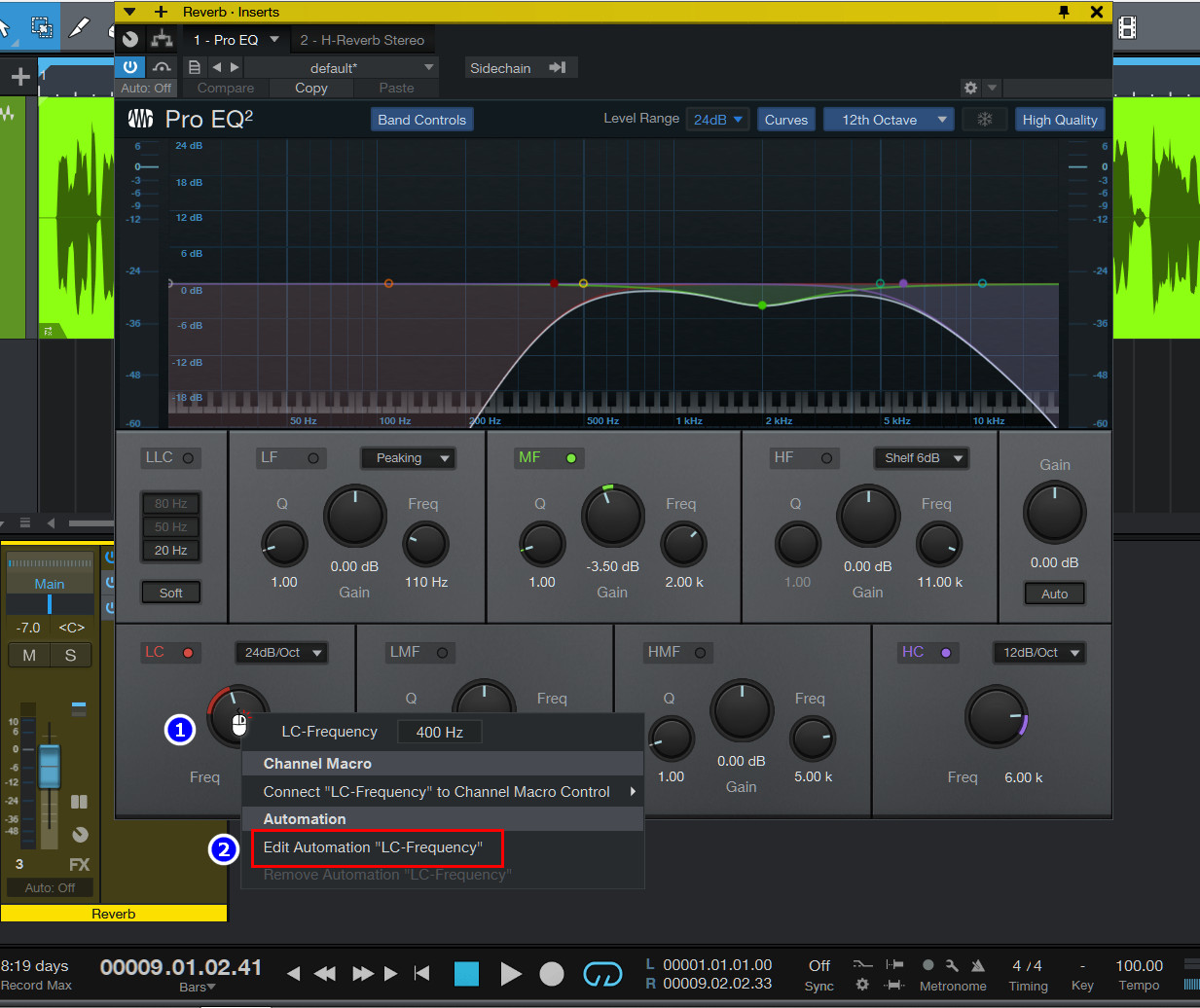Open the HC 12dB/Oct slope dropdown

coord(1038,652)
